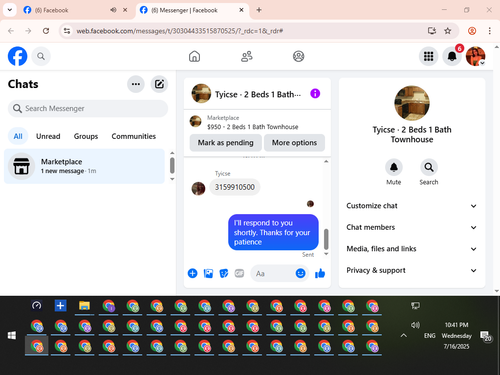500x375 pixels.
Task: Open conversation information purple icon
Action: coord(315,94)
